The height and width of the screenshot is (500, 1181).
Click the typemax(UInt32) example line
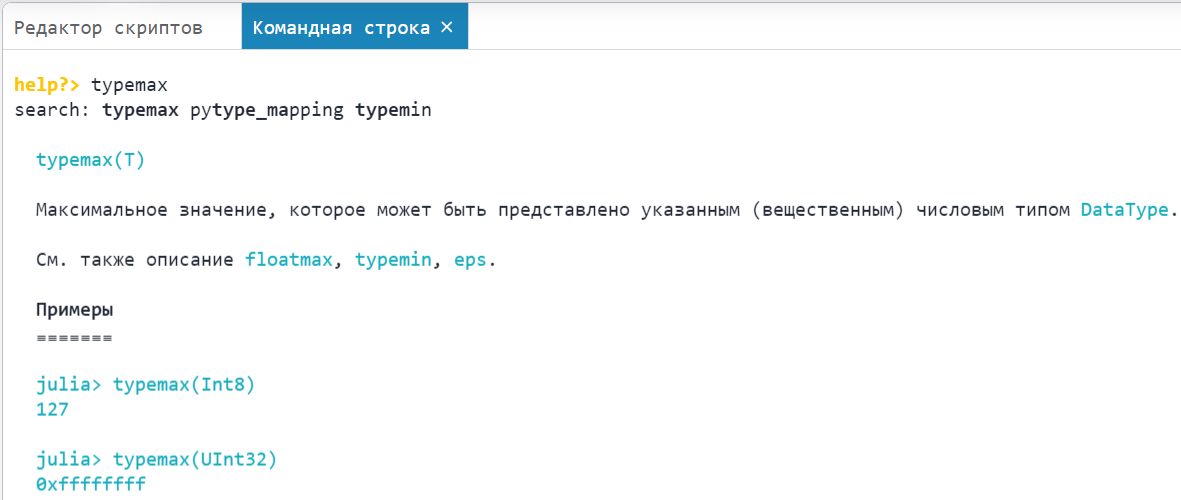194,460
